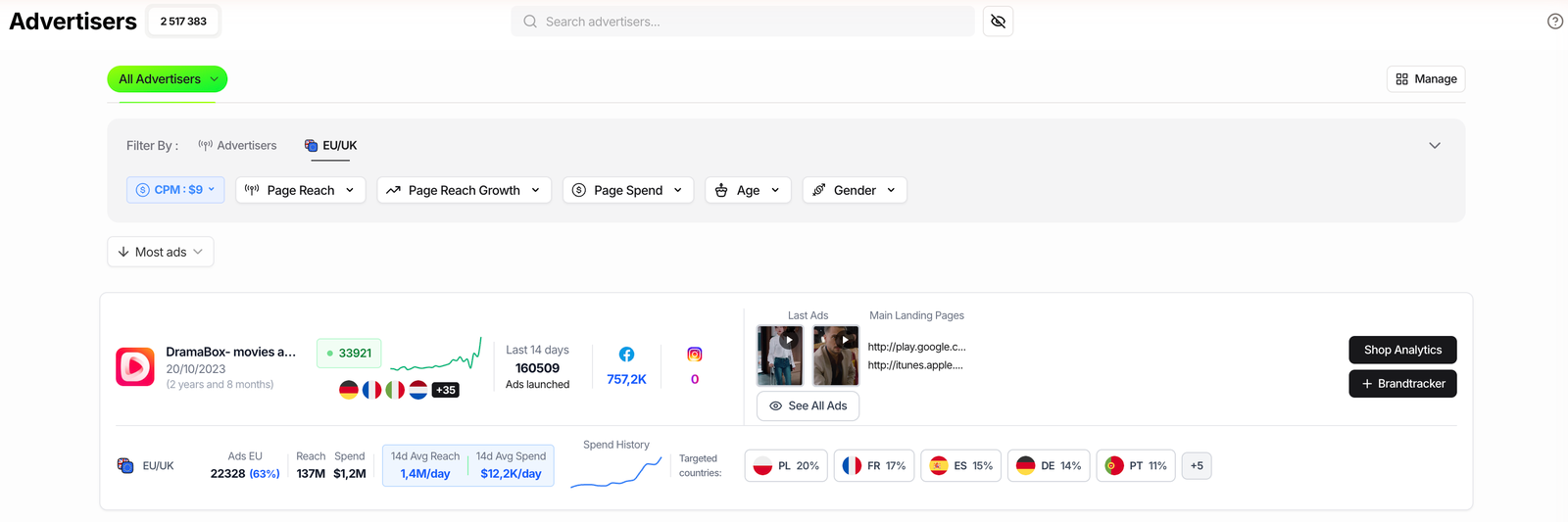Show +5 more targeted countries
Image resolution: width=1568 pixels, height=522 pixels.
(1197, 465)
